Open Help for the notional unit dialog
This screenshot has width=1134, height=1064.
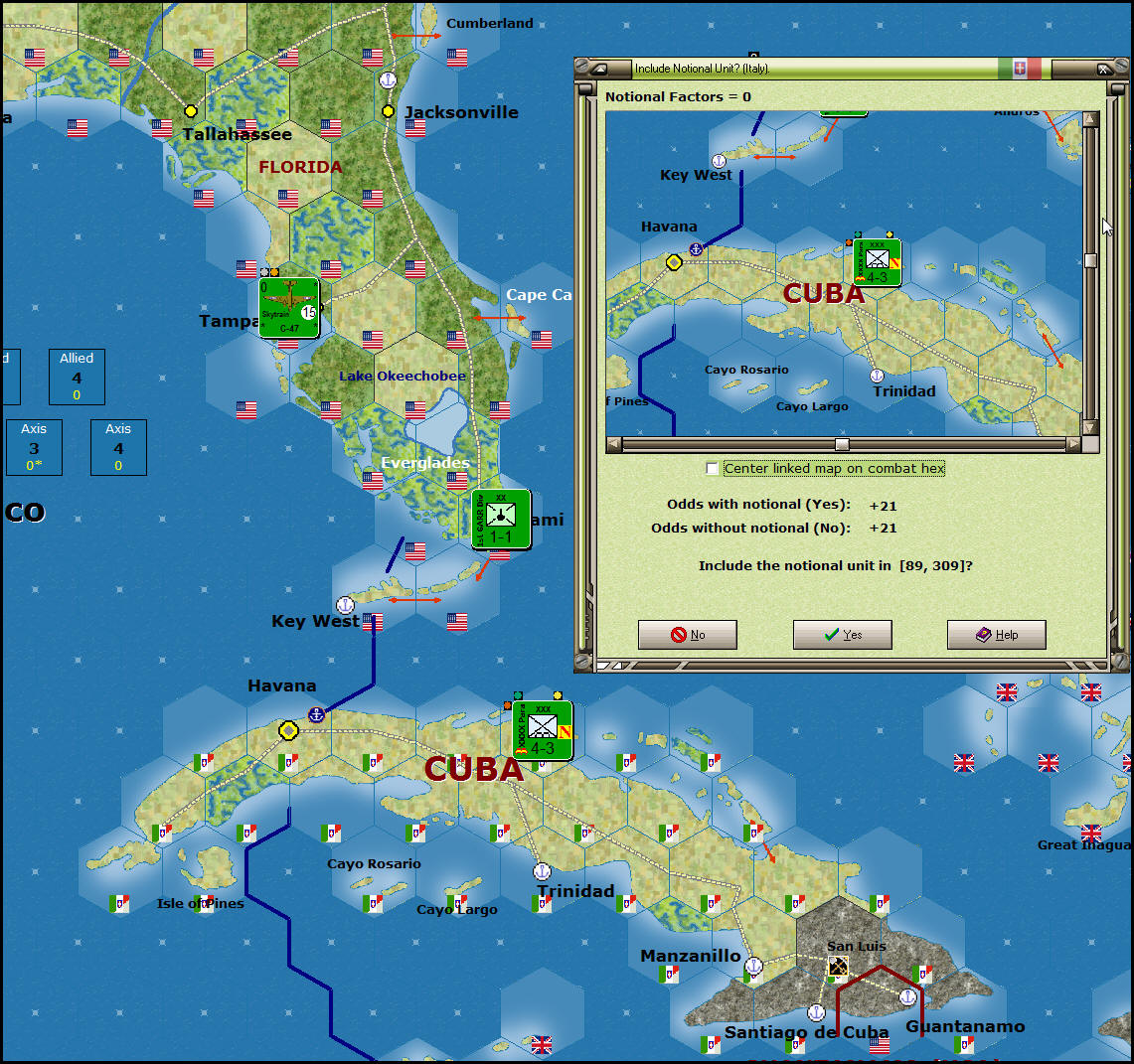(997, 635)
